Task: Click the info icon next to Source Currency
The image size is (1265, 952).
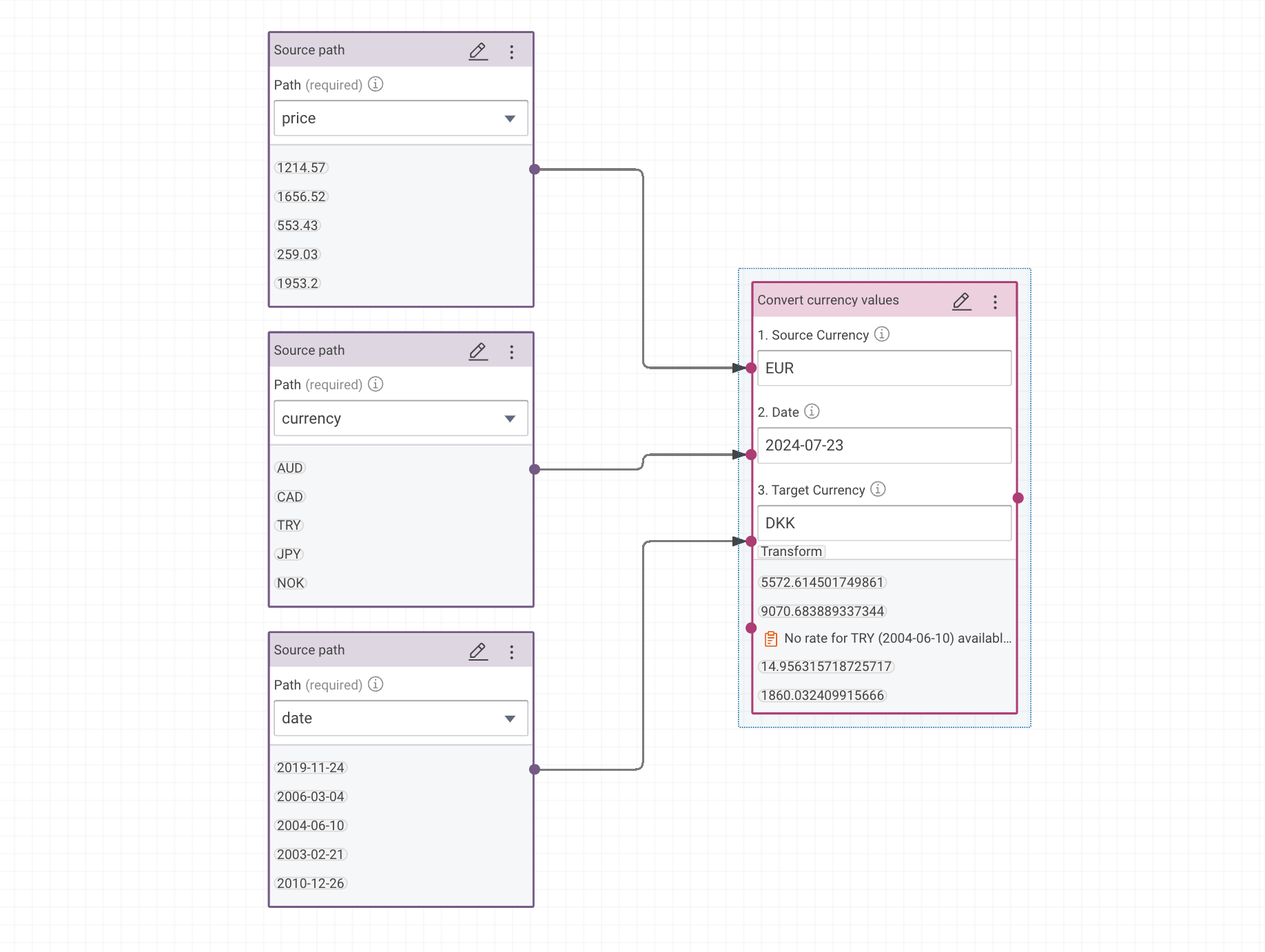Action: (881, 334)
